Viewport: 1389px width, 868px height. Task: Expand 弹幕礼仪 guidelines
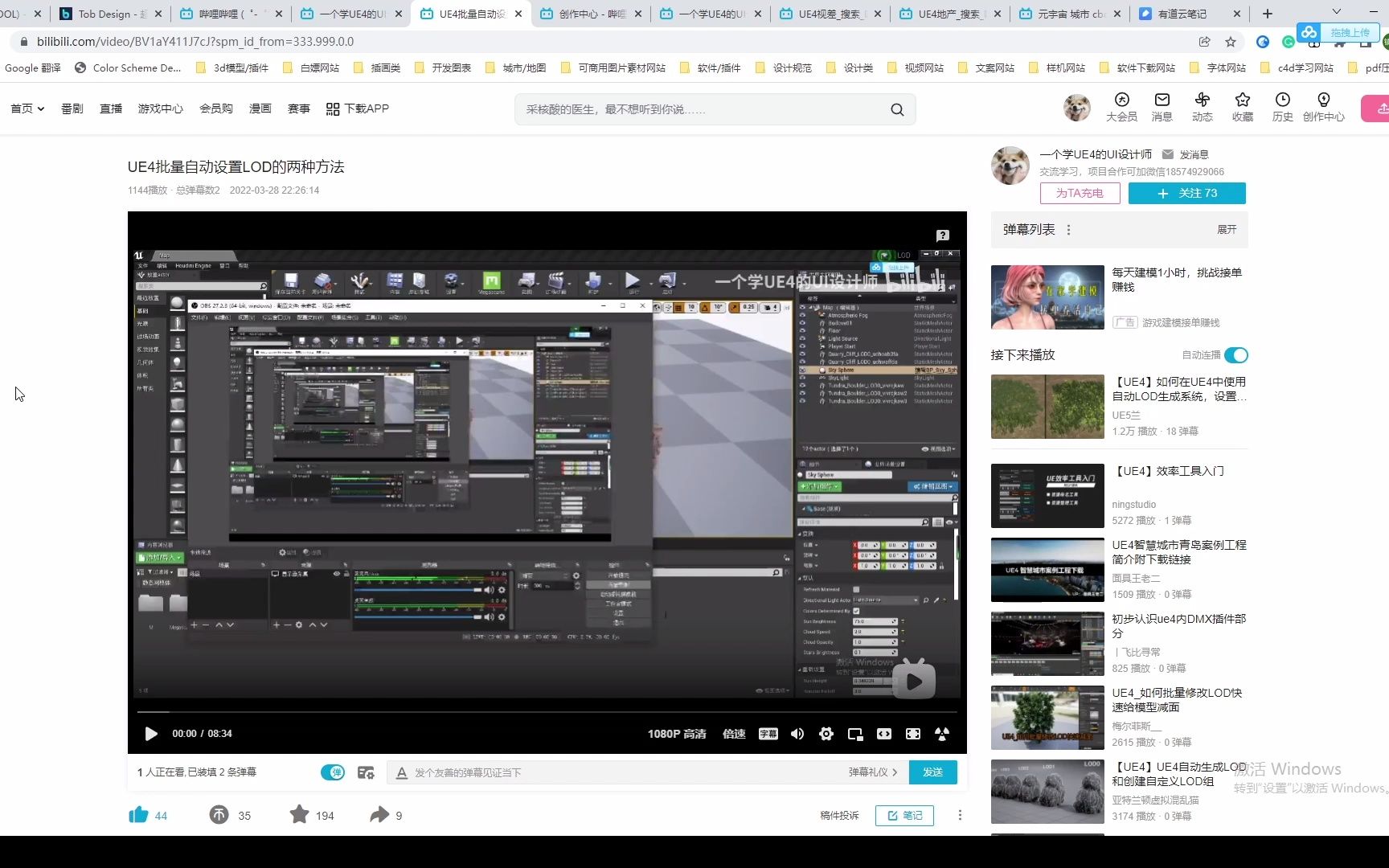point(873,772)
